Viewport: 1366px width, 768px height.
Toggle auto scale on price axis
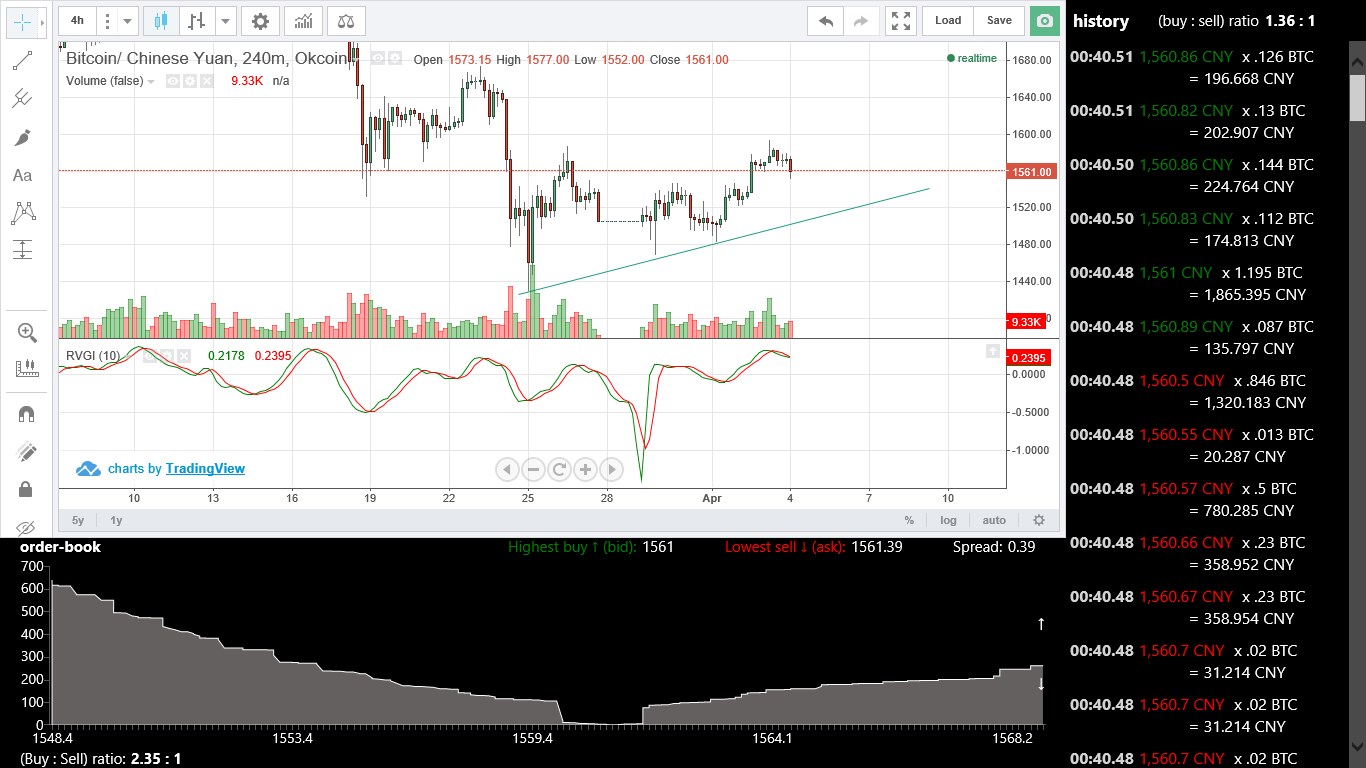coord(994,520)
